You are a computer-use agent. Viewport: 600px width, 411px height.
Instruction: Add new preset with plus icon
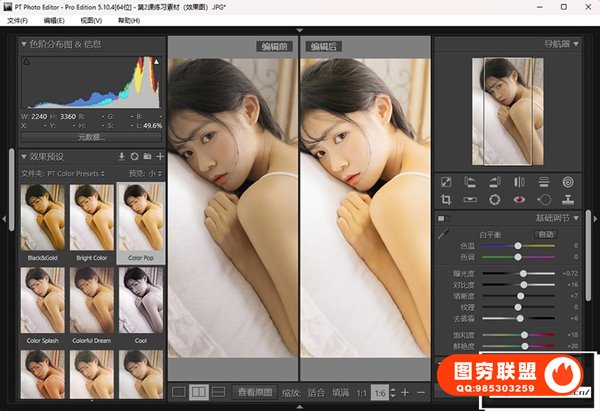click(160, 157)
